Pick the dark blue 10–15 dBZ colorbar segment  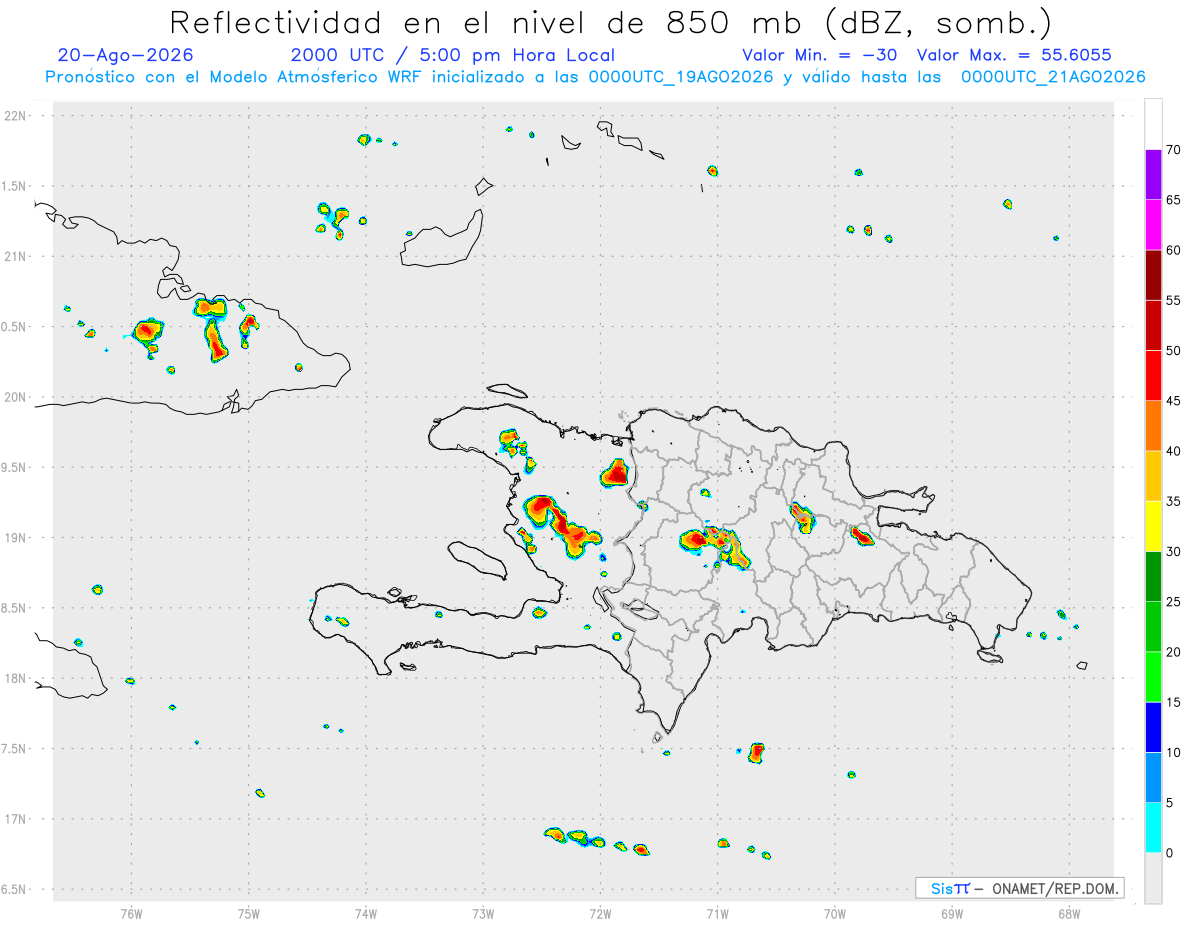tap(1153, 727)
